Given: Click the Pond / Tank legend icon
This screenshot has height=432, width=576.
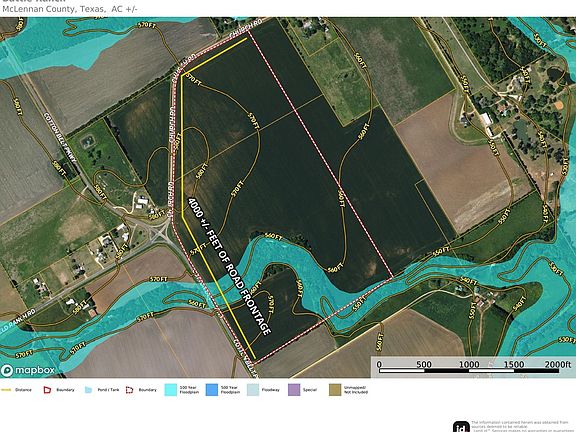Looking at the screenshot, I should [x=89, y=390].
